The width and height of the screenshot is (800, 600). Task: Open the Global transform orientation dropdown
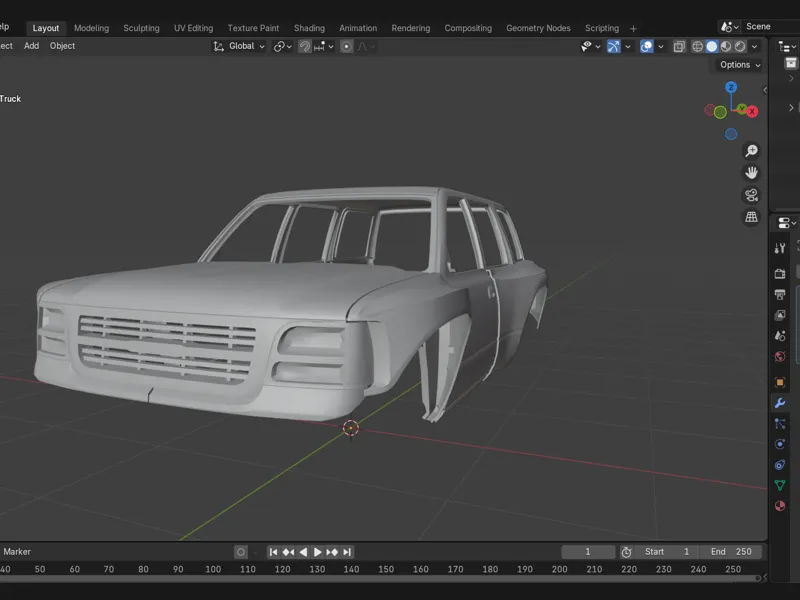point(239,46)
